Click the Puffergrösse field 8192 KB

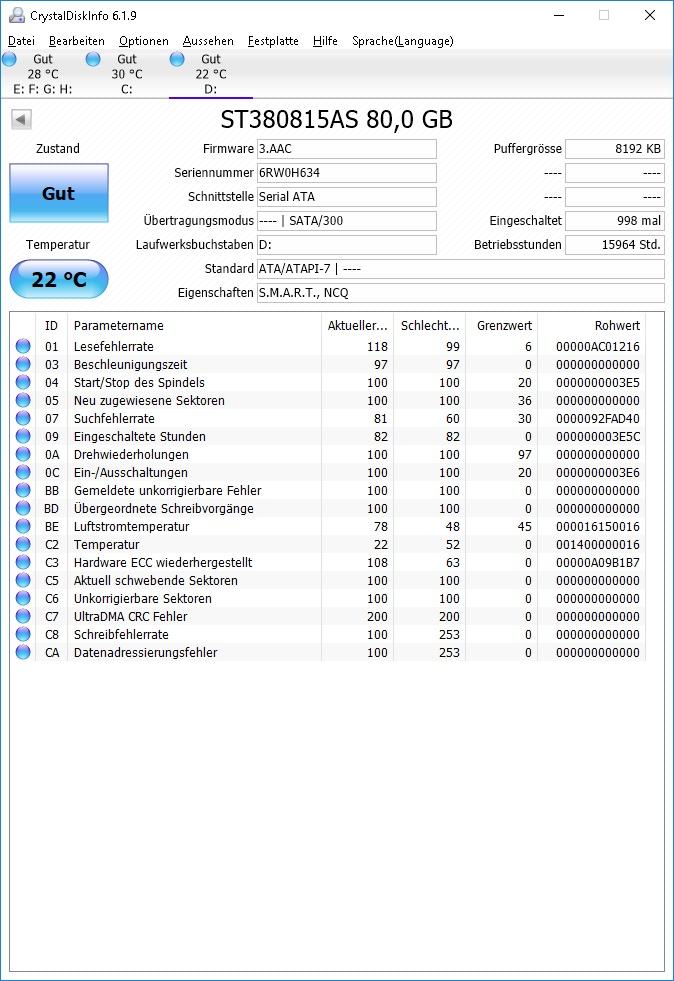pos(615,149)
